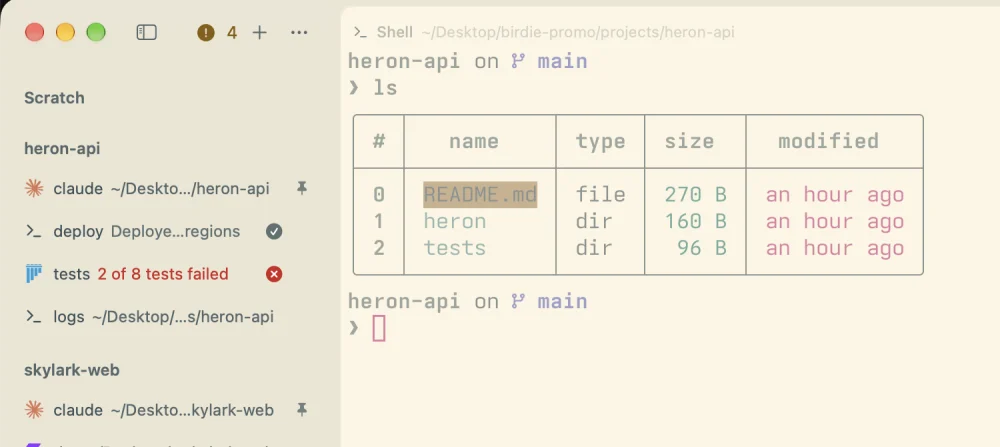Viewport: 1000px width, 447px height.
Task: Click the 'ls' command text
Action: point(385,88)
